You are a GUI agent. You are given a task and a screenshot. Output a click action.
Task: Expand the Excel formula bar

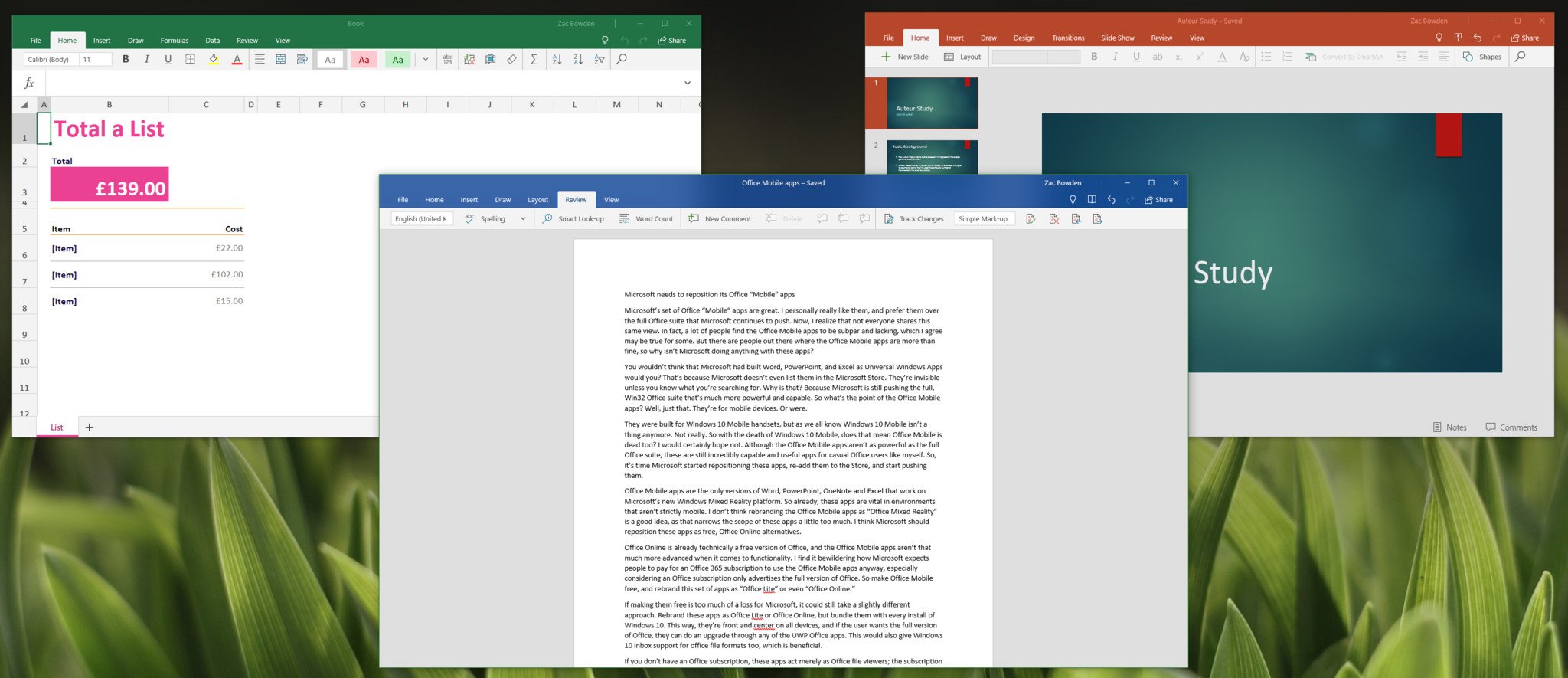click(x=688, y=83)
